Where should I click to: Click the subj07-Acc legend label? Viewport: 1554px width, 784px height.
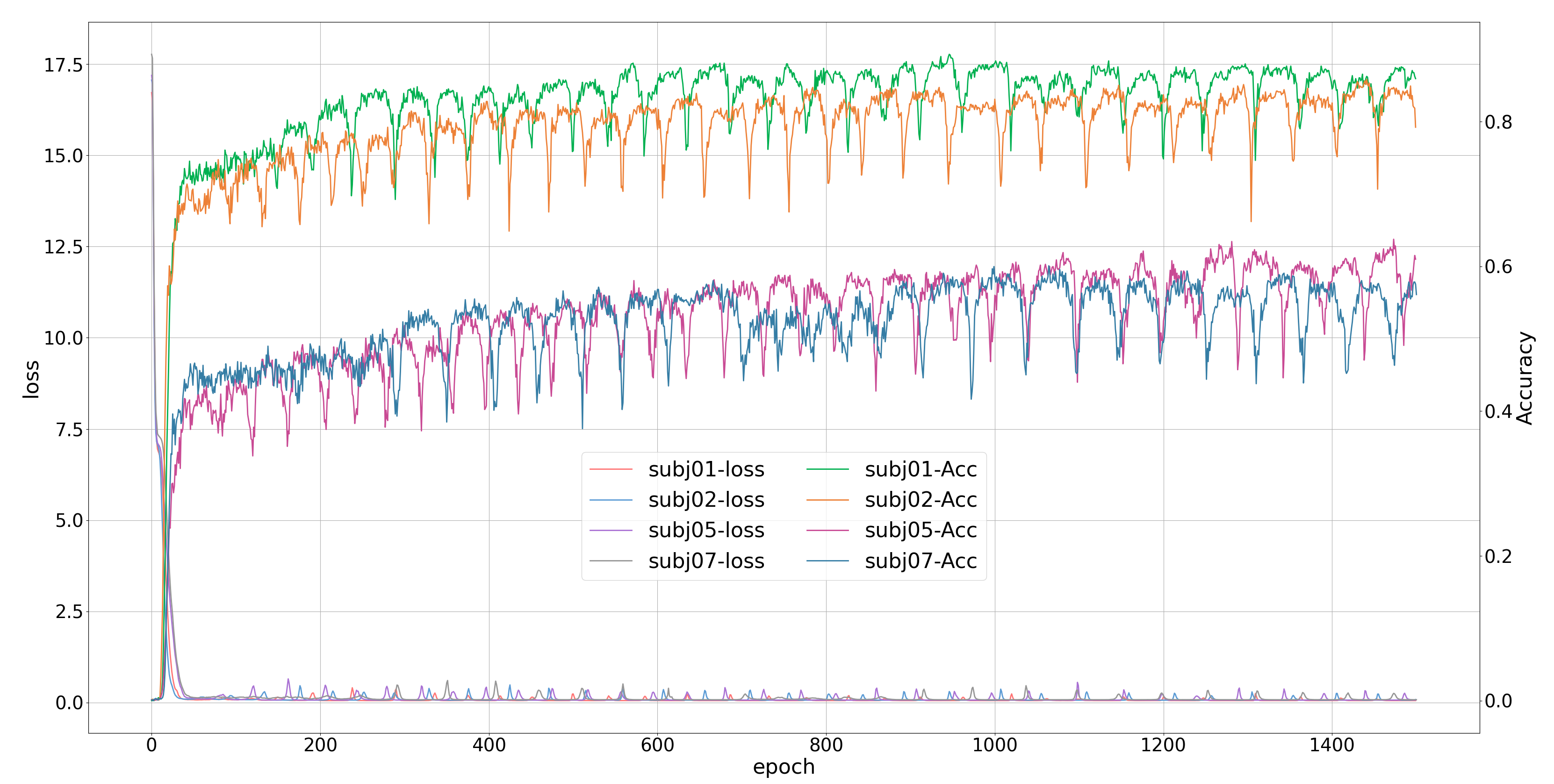click(x=921, y=561)
